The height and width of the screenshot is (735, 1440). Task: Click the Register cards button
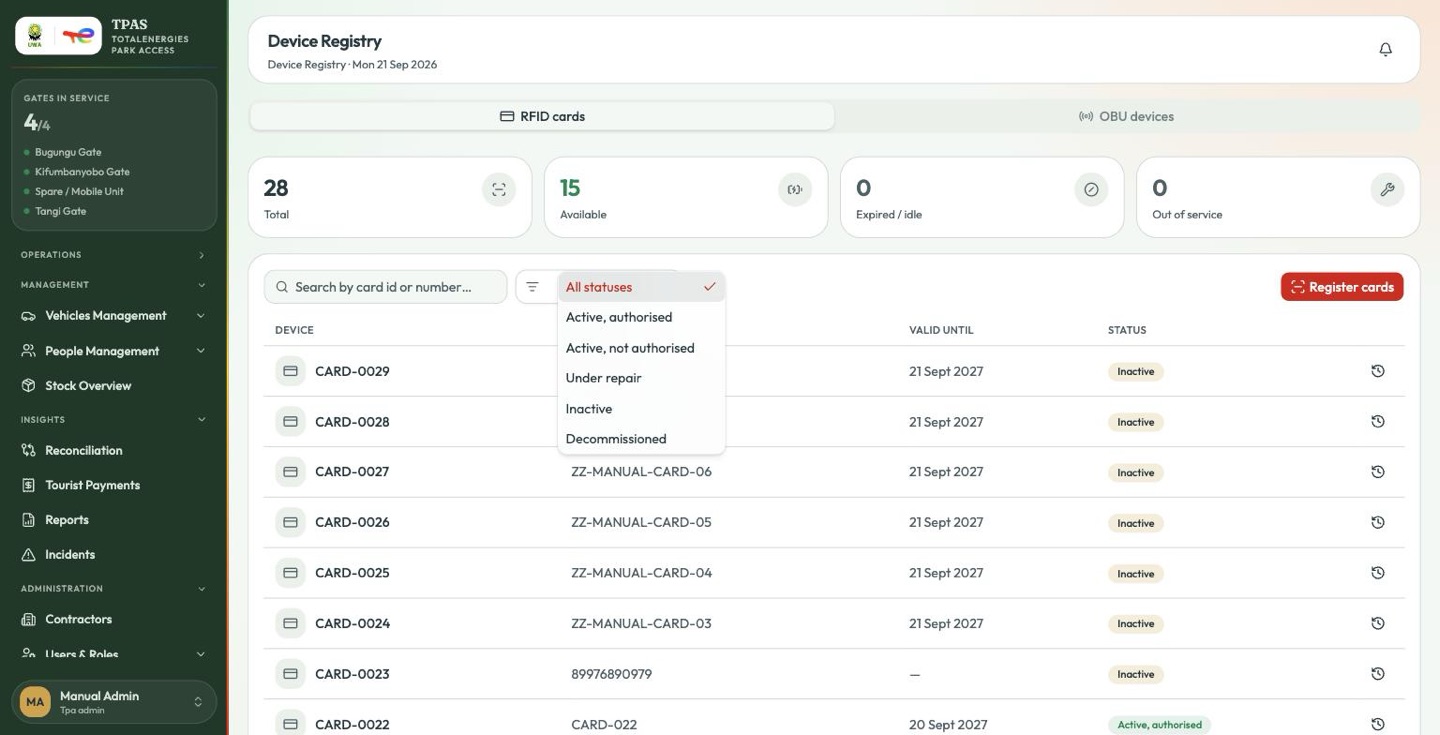(x=1342, y=287)
